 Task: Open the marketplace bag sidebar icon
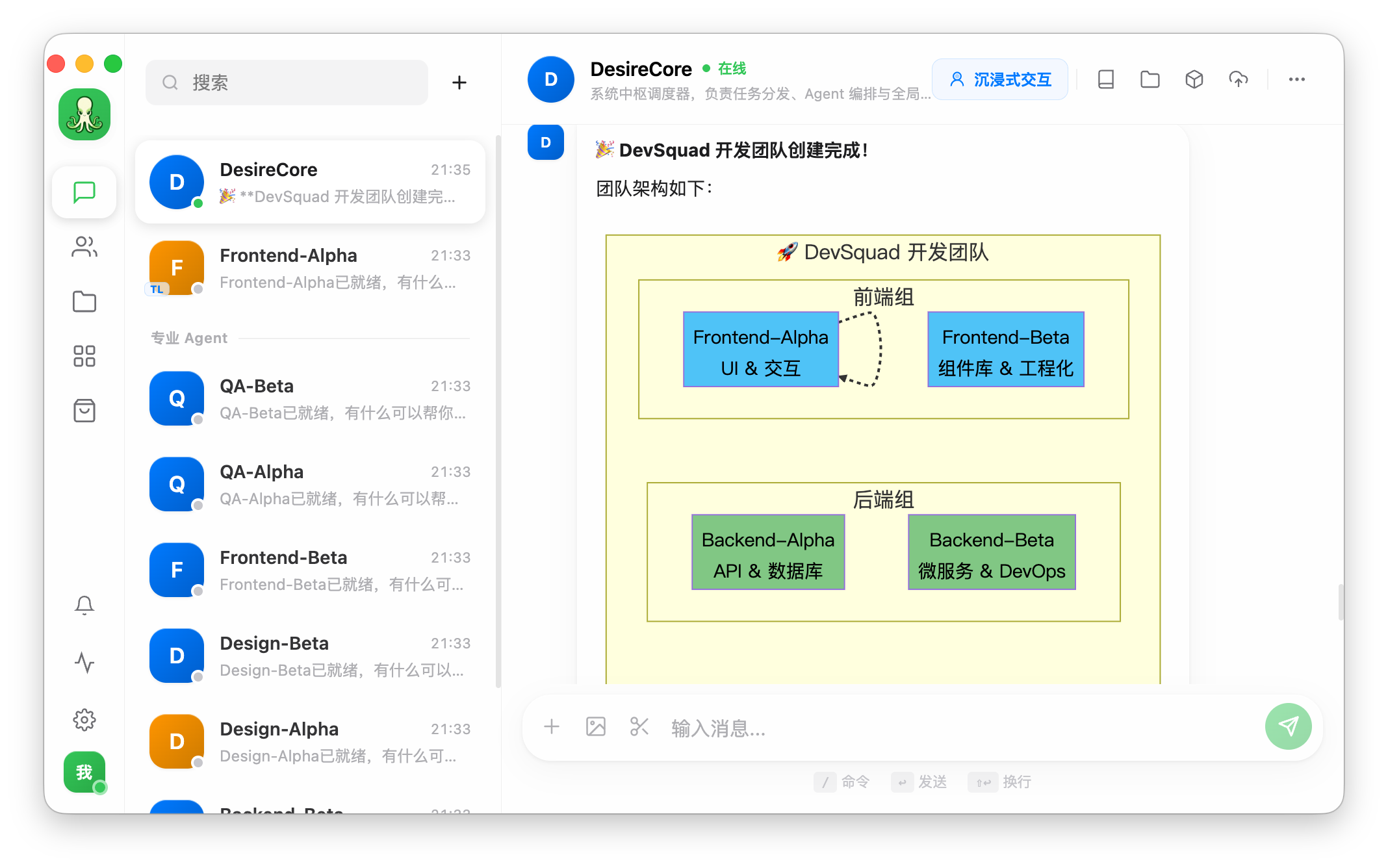84,411
